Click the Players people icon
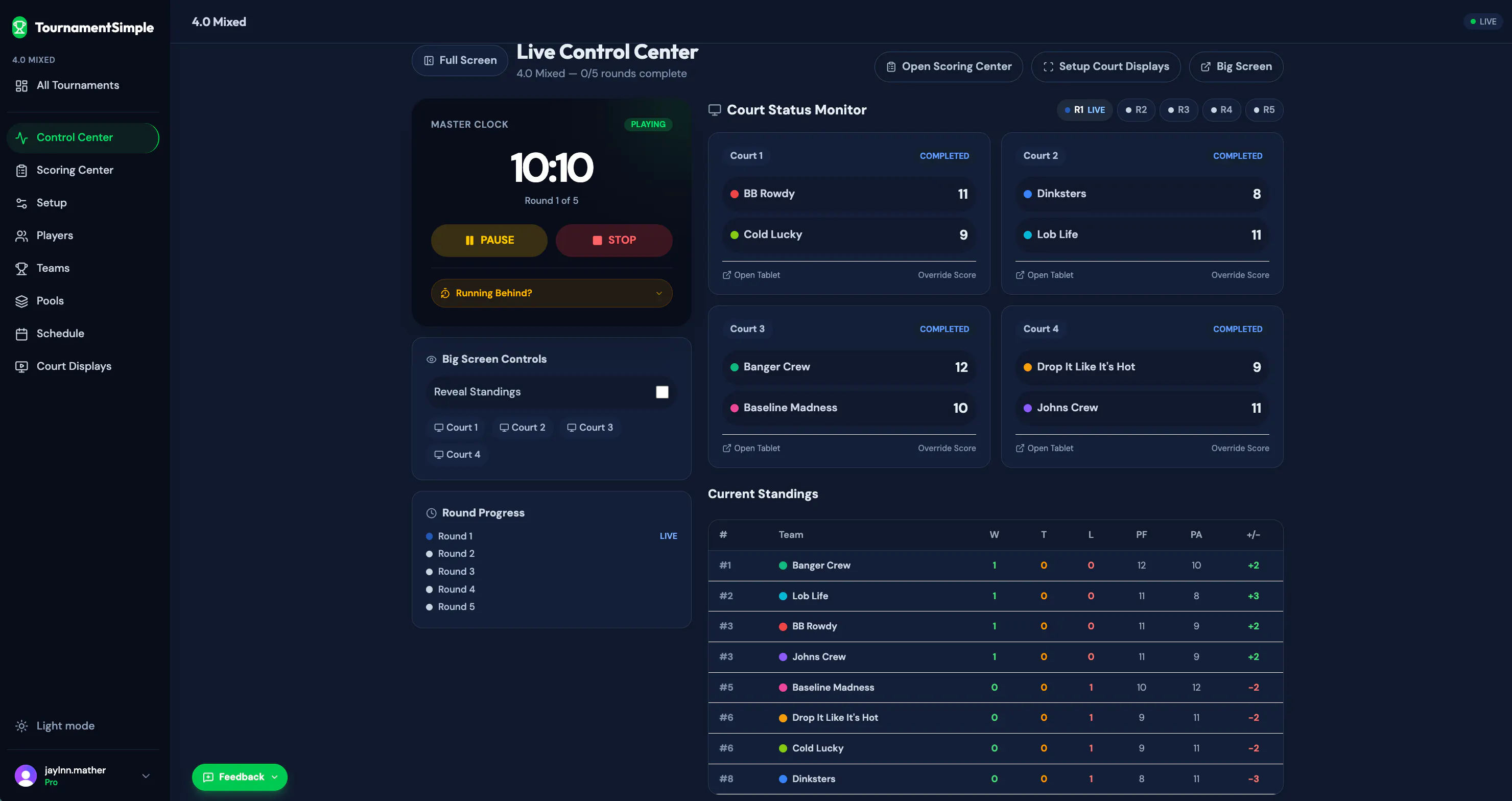 (22, 236)
